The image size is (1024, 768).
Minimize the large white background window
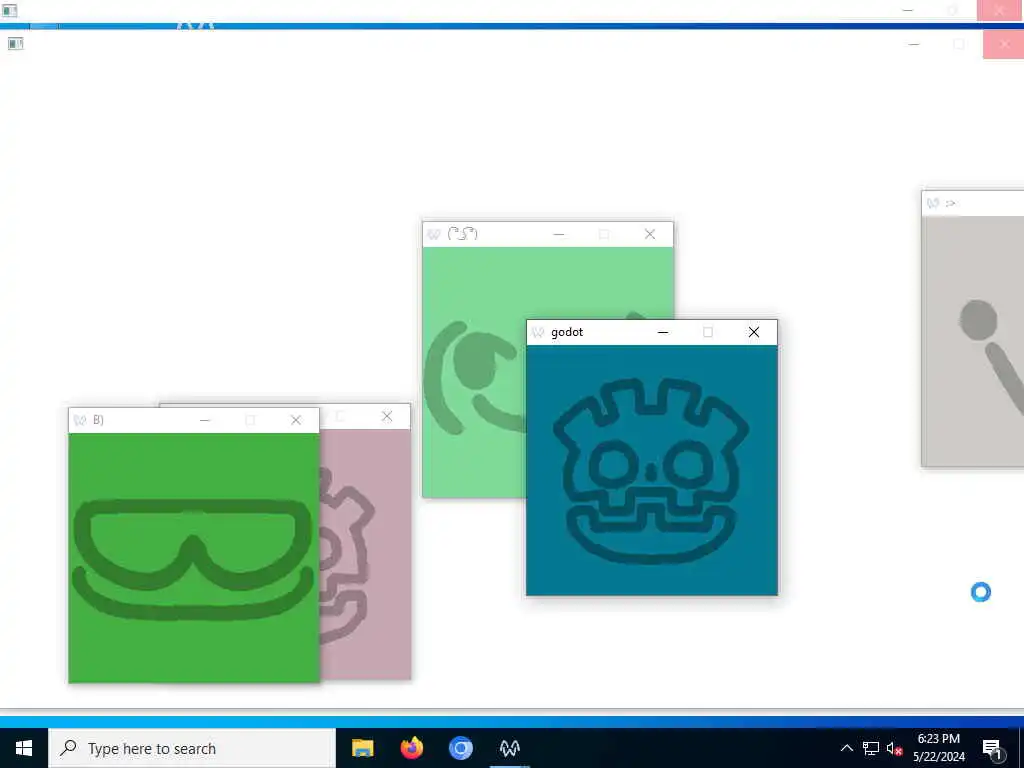914,44
